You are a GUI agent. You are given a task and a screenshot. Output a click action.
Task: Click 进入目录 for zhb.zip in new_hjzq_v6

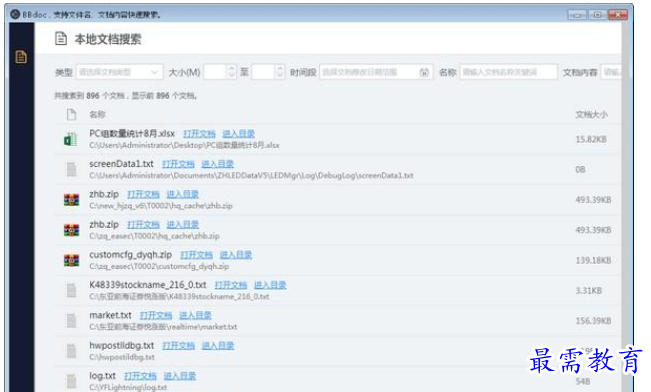click(183, 194)
